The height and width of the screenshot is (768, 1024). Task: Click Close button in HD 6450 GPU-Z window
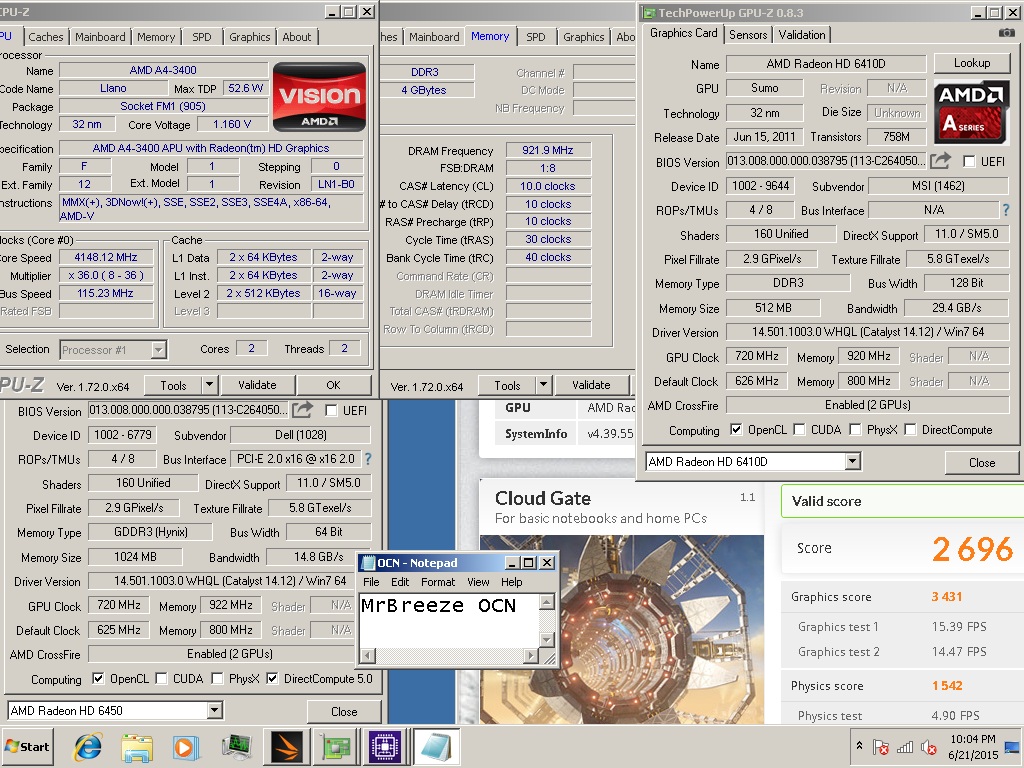pos(344,711)
